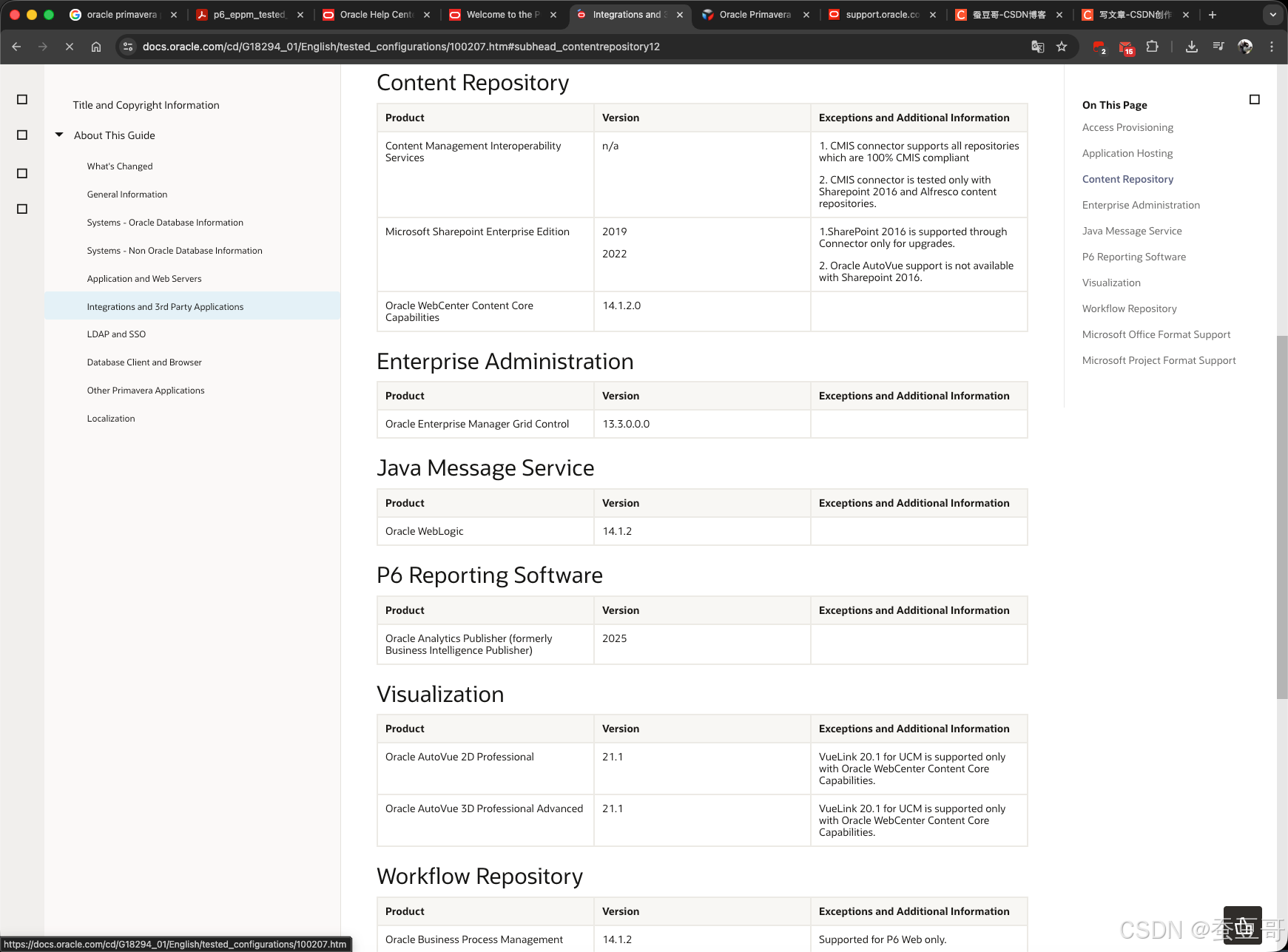Open What's Changed topic
The height and width of the screenshot is (952, 1288).
pyautogui.click(x=120, y=166)
